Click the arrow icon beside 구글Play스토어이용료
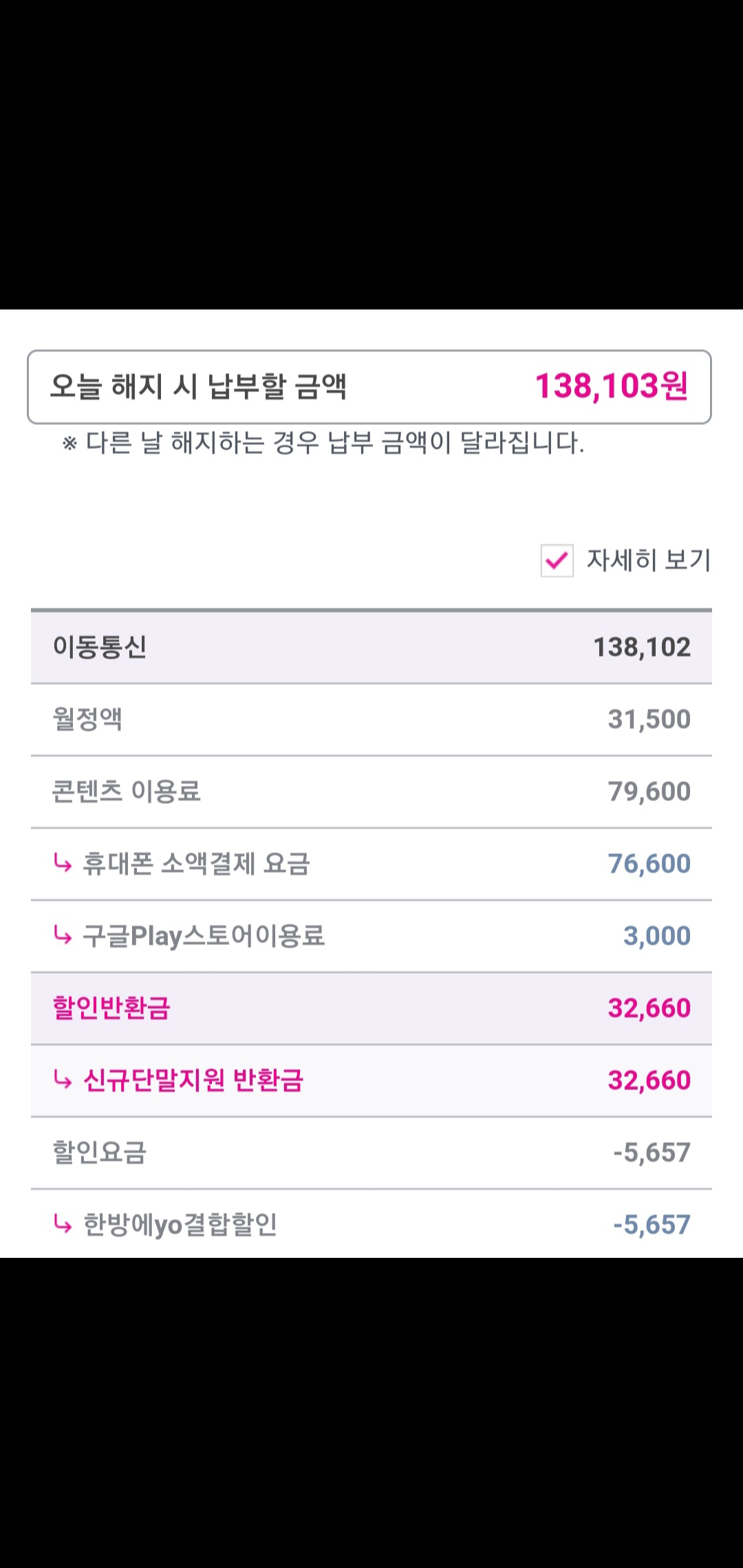The height and width of the screenshot is (1568, 743). [63, 935]
